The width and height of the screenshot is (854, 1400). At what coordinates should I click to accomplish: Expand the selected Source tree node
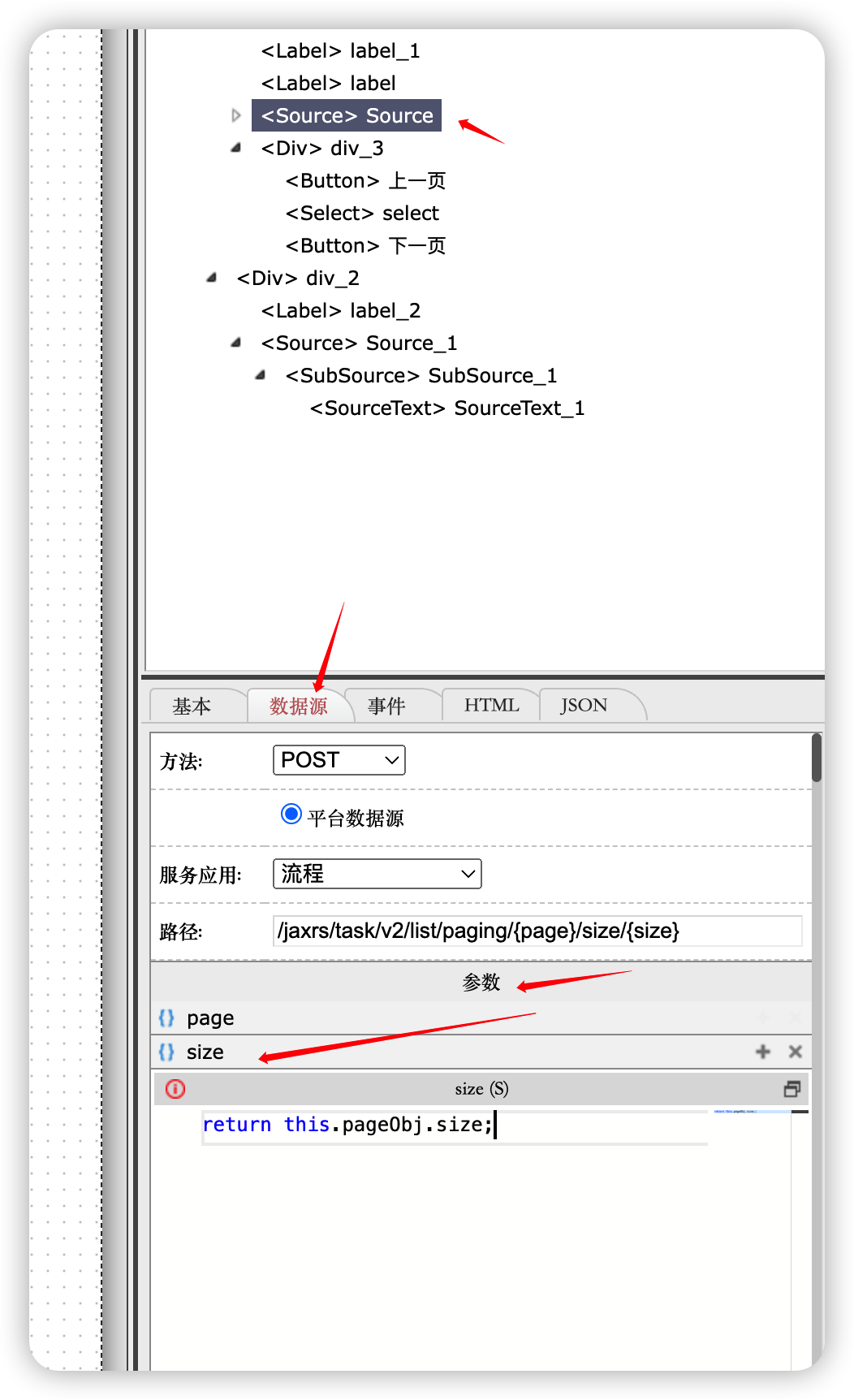point(236,115)
